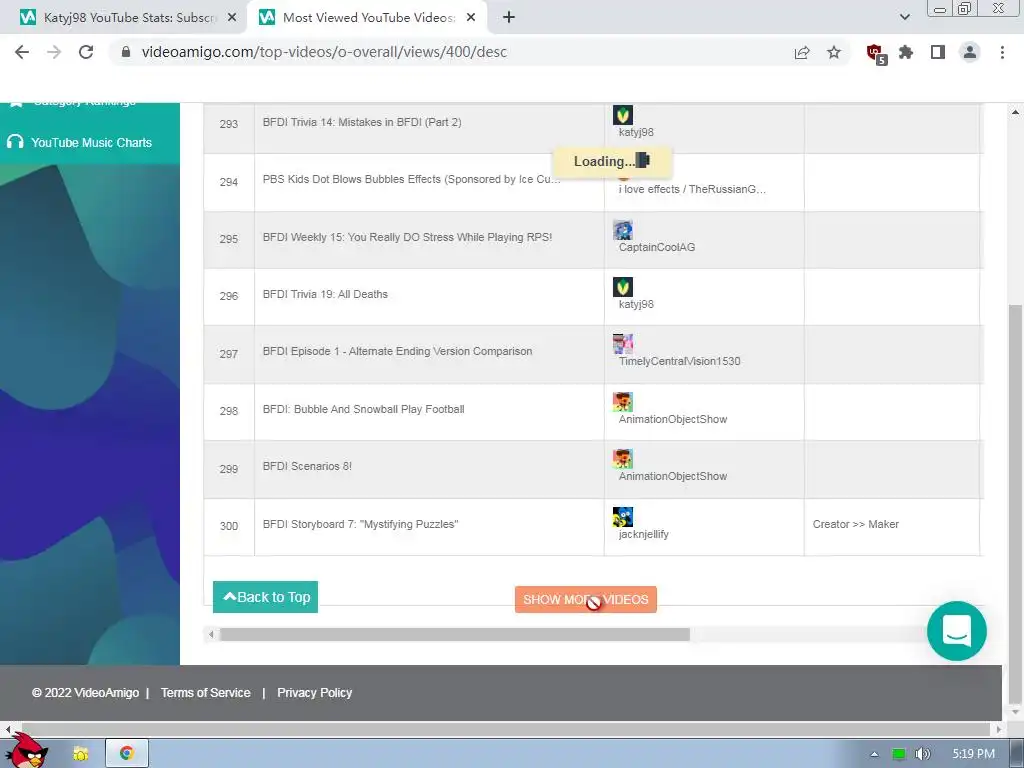
Task: Open the volume speaker tray icon
Action: pyautogui.click(x=922, y=754)
